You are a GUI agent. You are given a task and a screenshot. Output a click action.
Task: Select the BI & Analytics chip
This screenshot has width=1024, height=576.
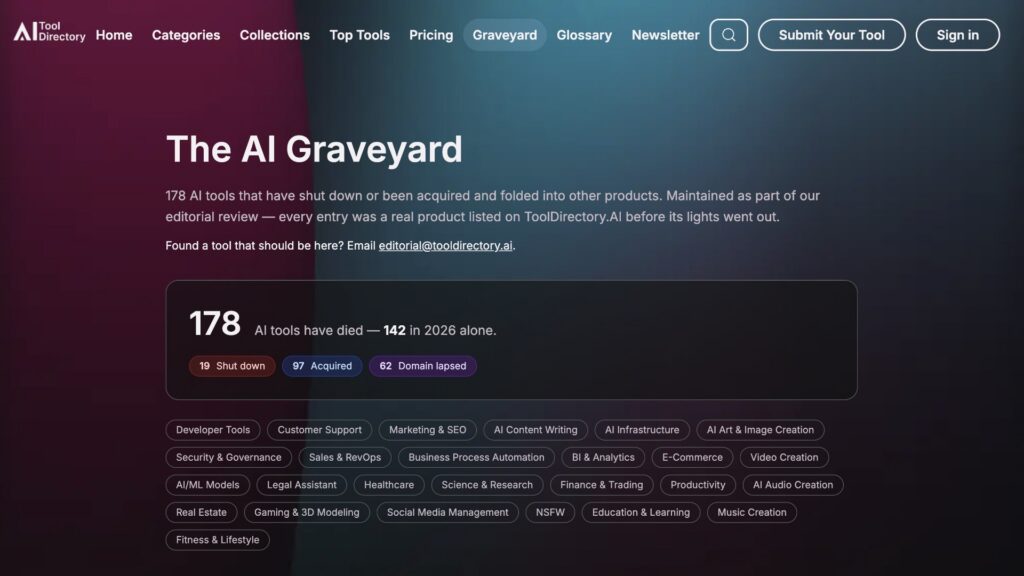[603, 457]
